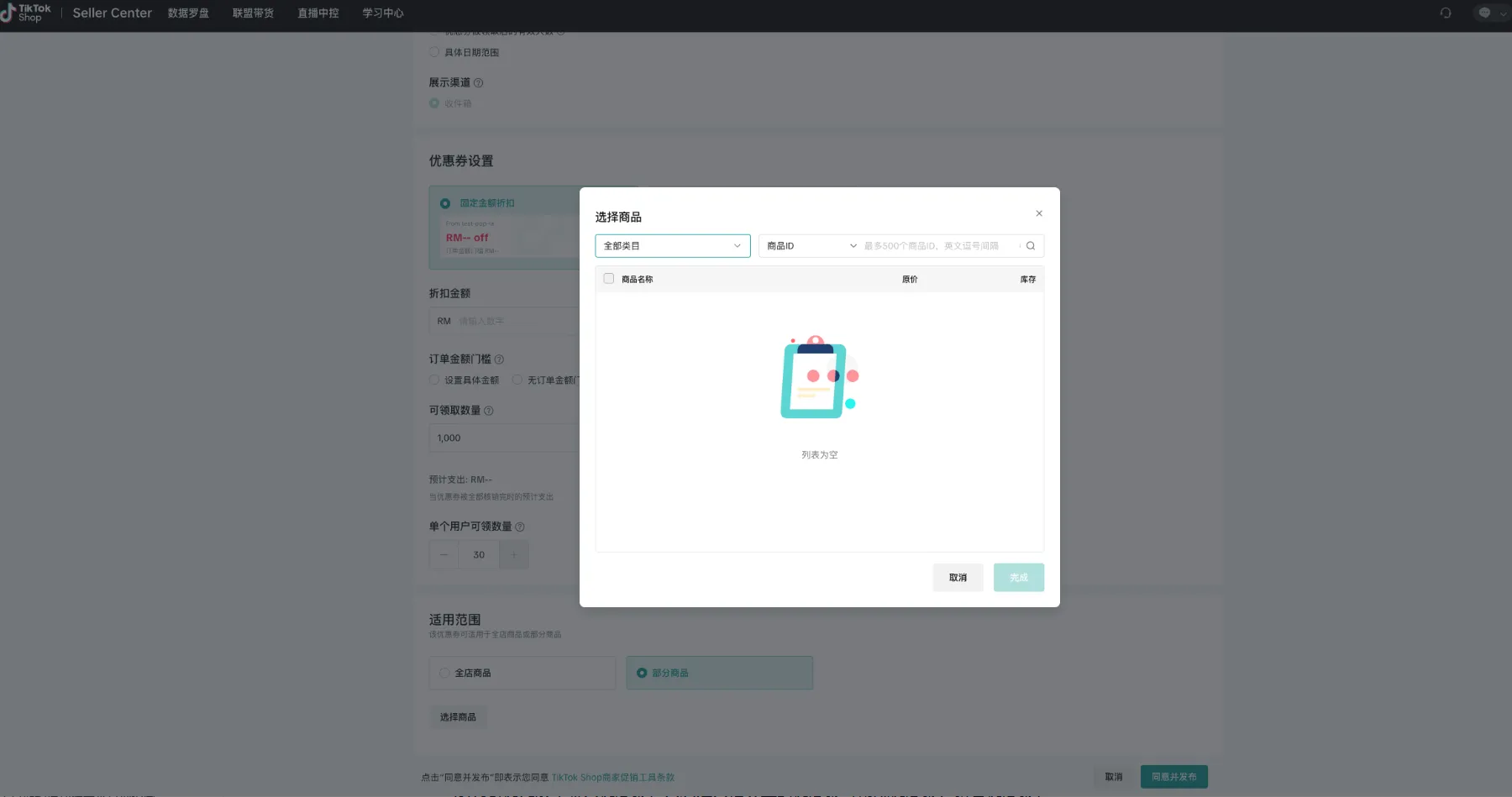Click the search magnifier icon in product dialog
This screenshot has height=797, width=1512.
tap(1031, 246)
